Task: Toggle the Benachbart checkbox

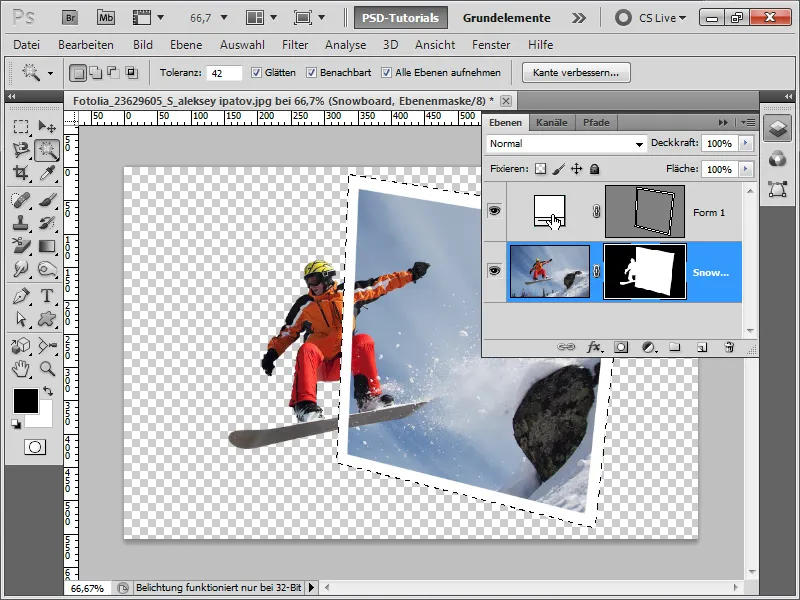Action: click(311, 73)
